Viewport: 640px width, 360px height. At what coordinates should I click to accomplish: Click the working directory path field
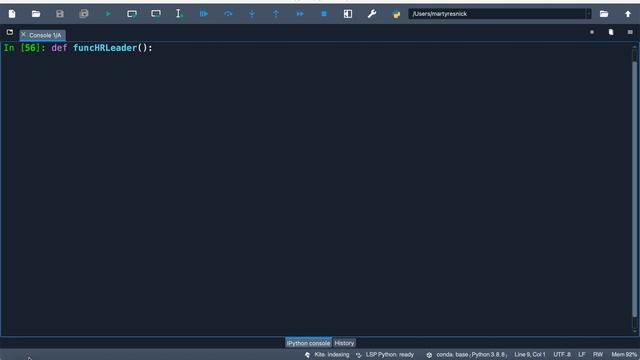coord(497,14)
